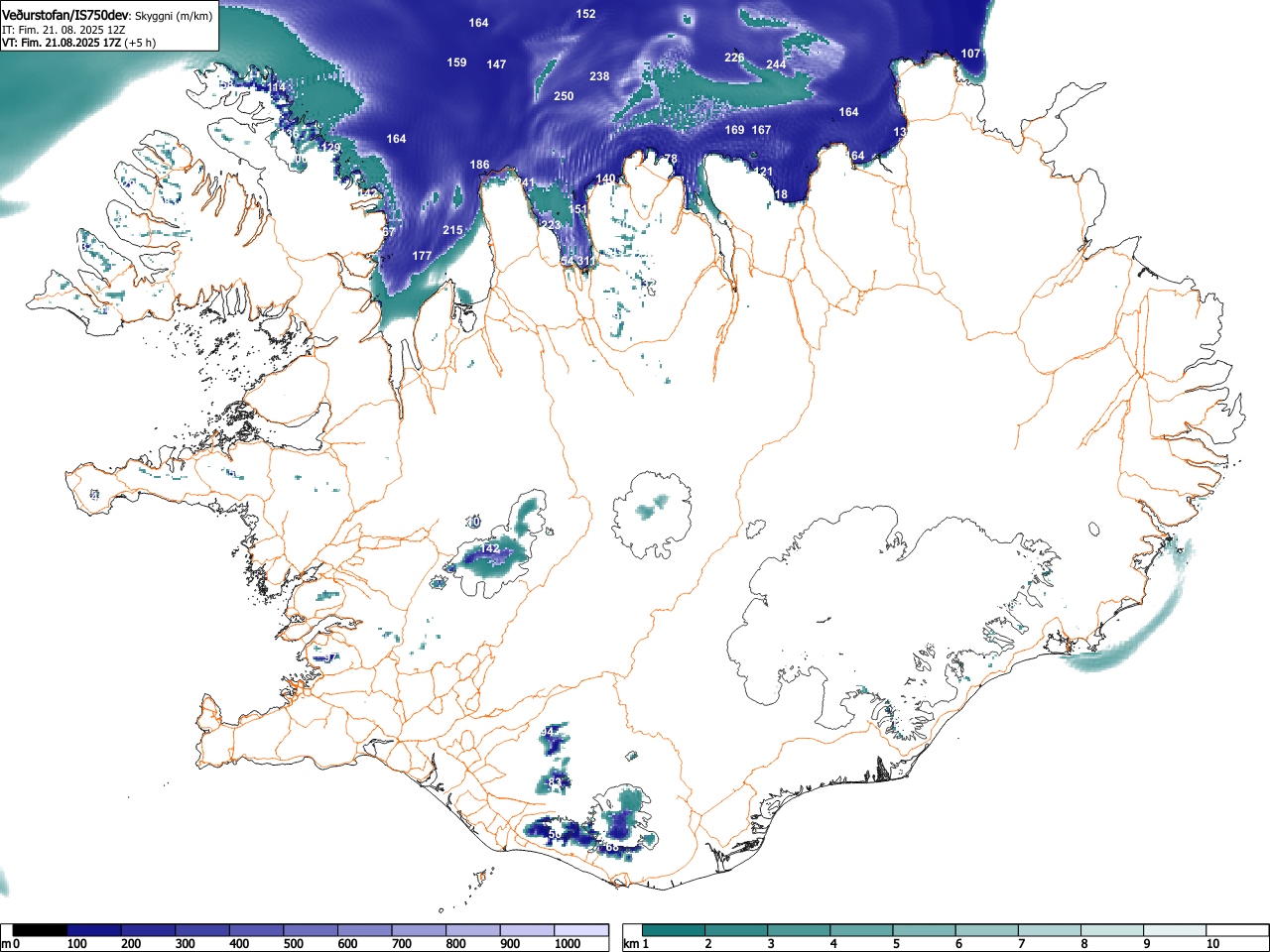
Task: Click the 1000 label on meter scale
Action: point(568,944)
